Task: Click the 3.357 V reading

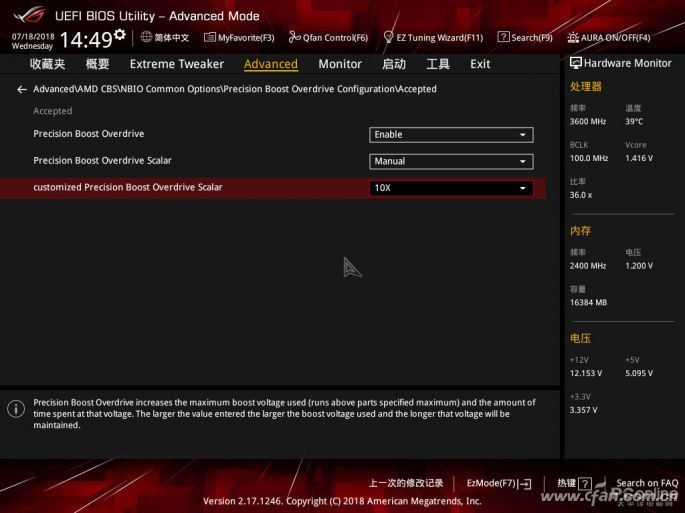Action: (583, 410)
